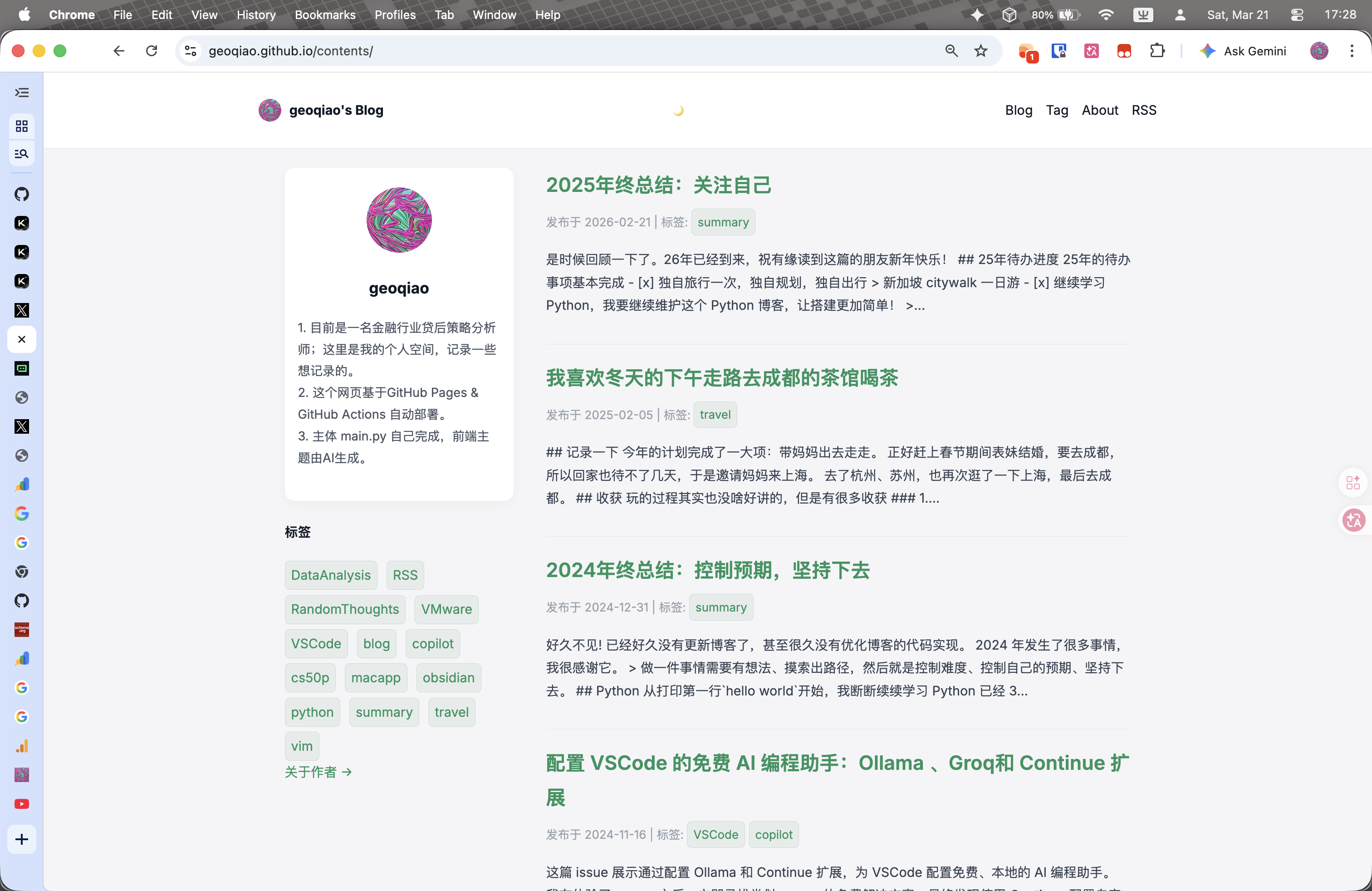The width and height of the screenshot is (1372, 891).
Task: Open the Blog navigation link
Action: point(1019,110)
